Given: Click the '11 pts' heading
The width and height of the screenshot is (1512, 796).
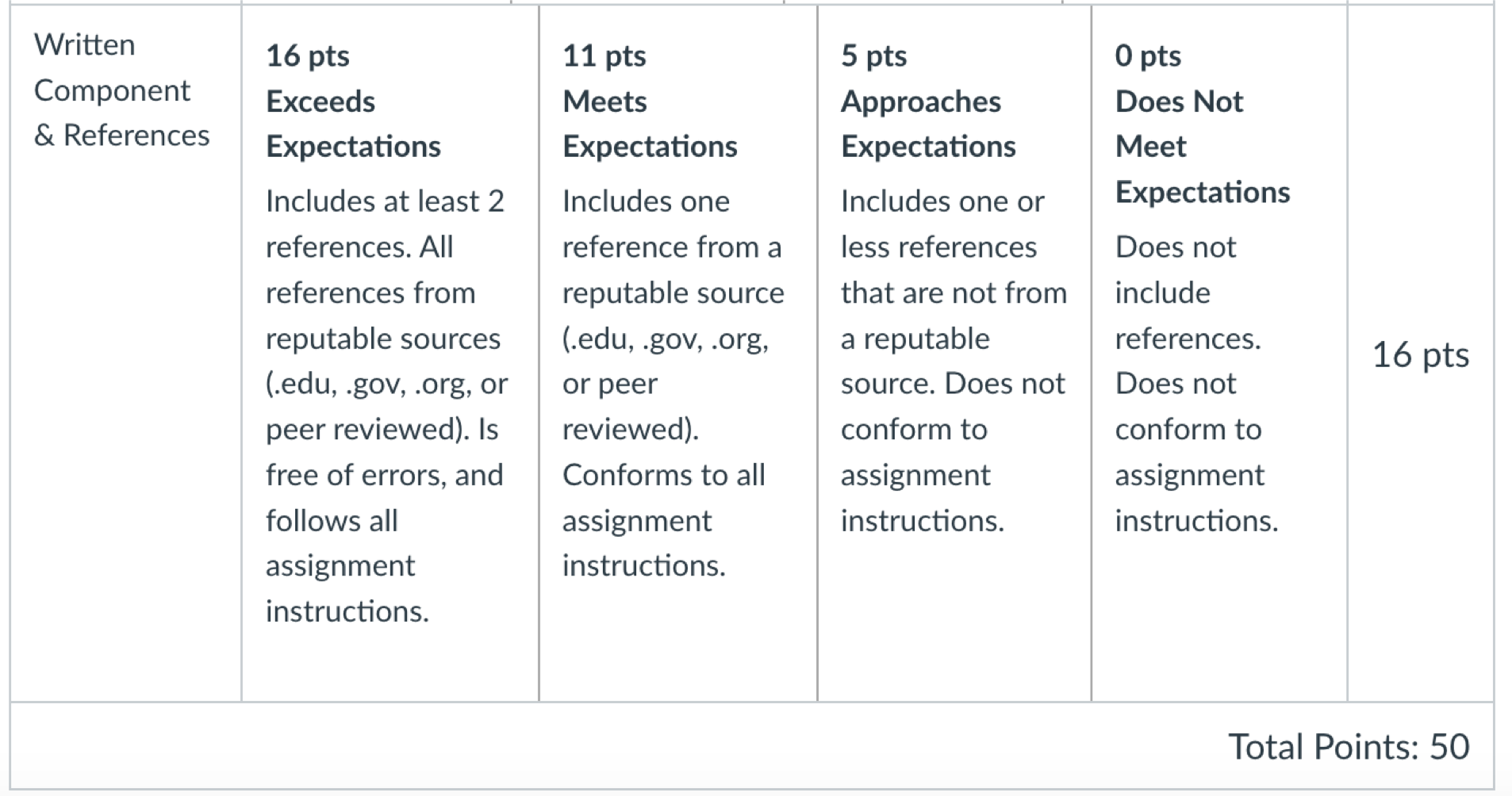Looking at the screenshot, I should [x=604, y=56].
